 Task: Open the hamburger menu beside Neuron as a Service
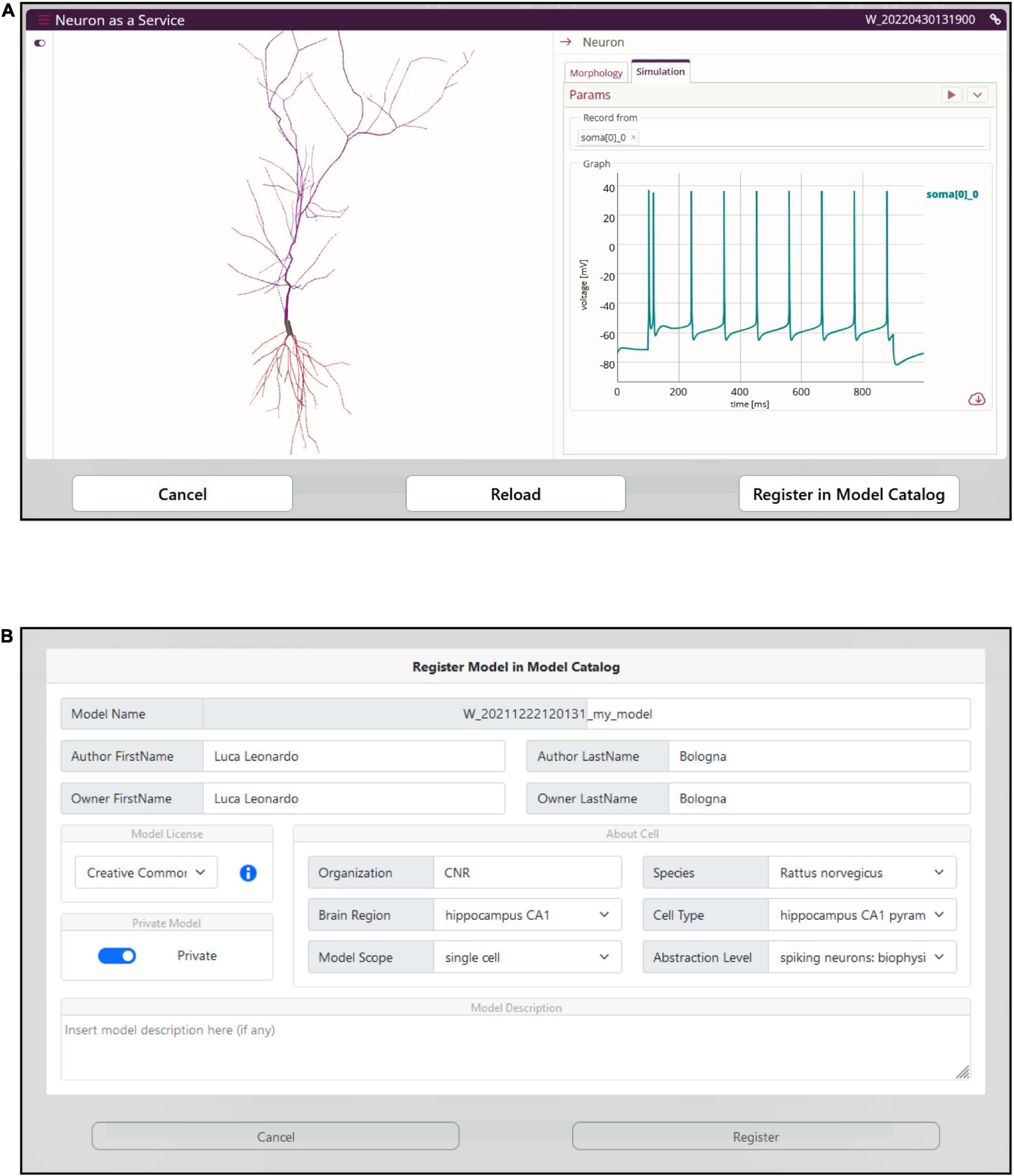click(x=43, y=20)
